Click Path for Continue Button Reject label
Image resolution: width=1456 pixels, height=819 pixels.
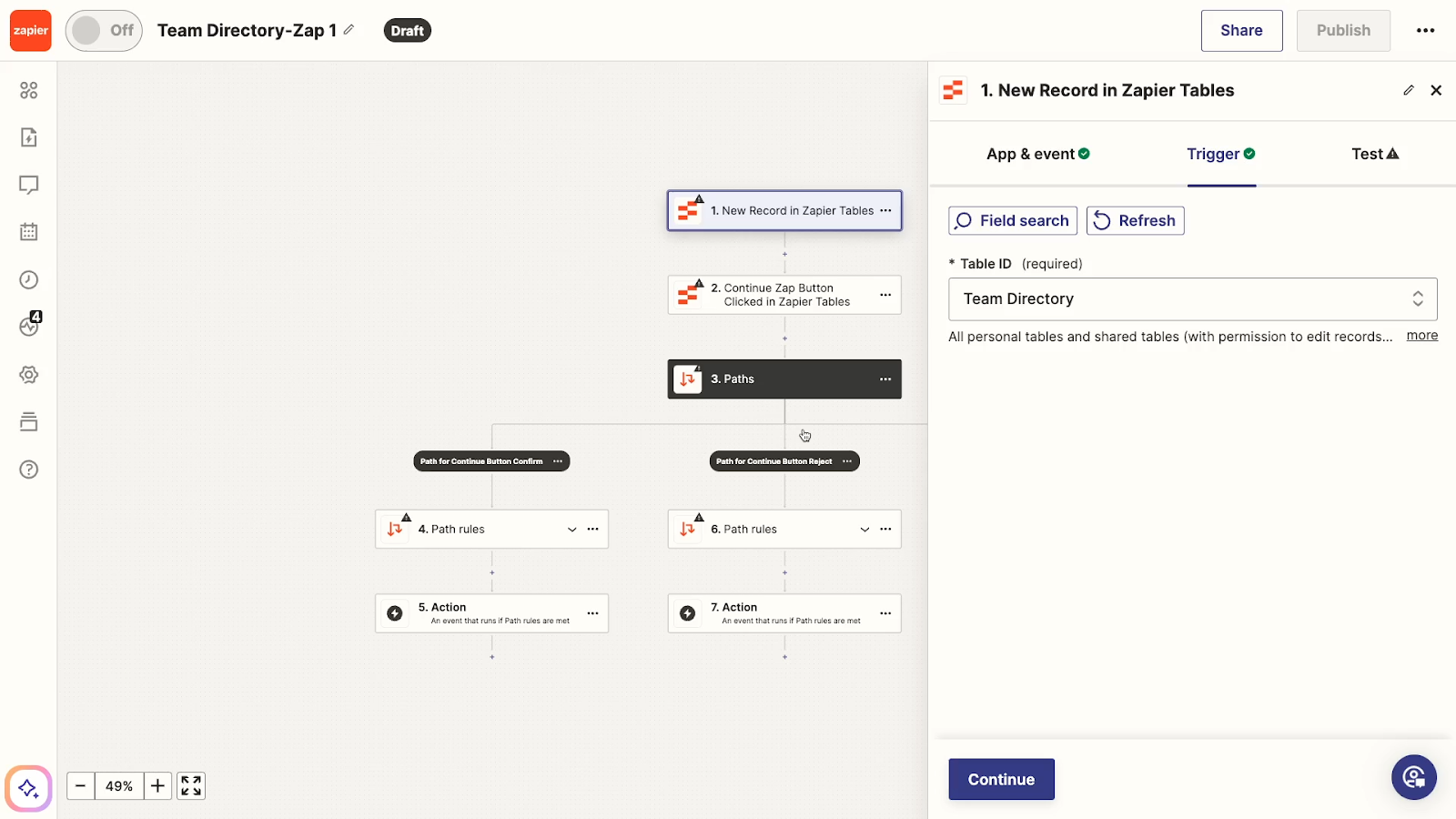tap(773, 461)
